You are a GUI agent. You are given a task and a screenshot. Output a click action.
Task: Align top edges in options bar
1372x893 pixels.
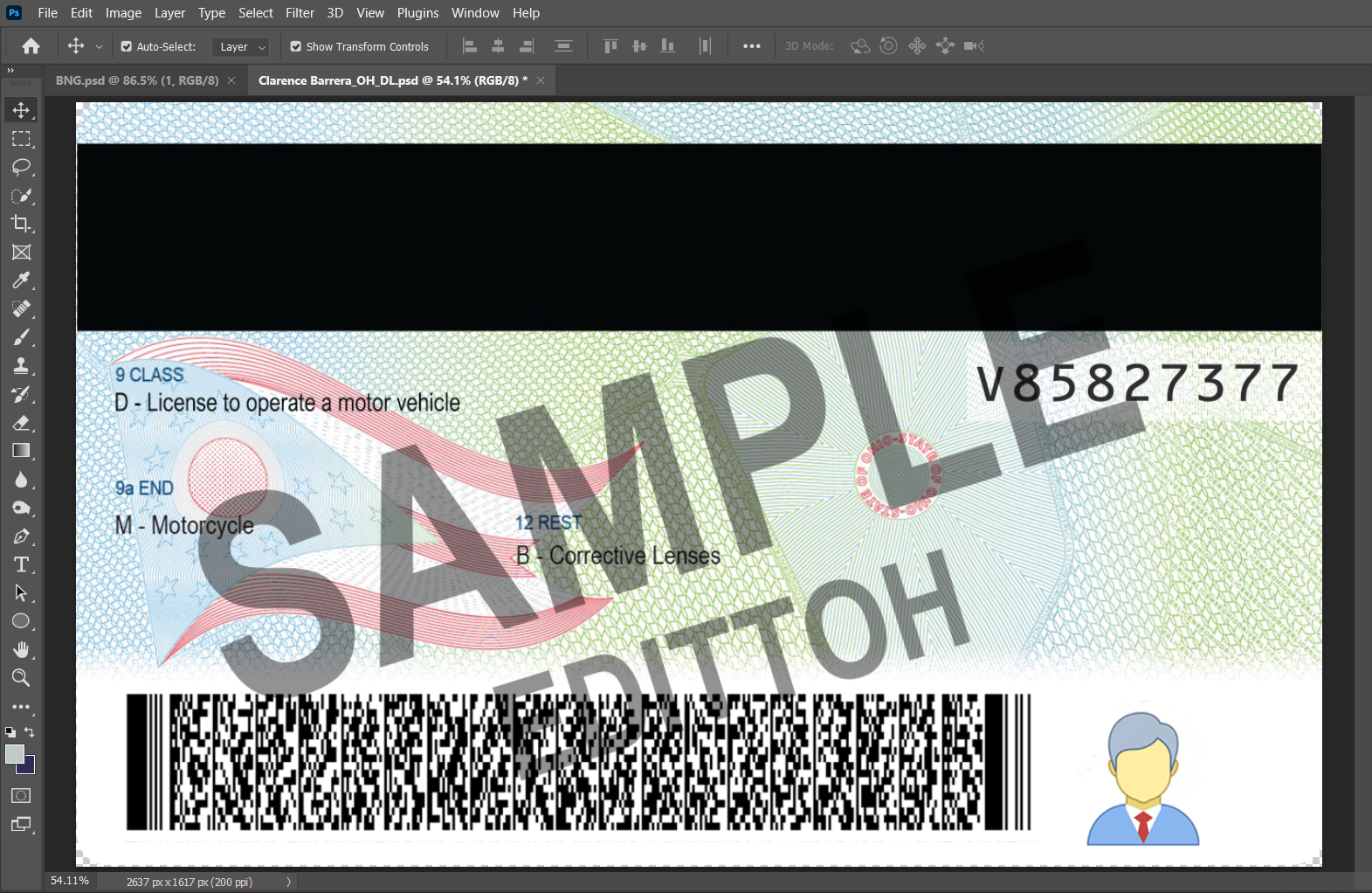click(x=610, y=46)
